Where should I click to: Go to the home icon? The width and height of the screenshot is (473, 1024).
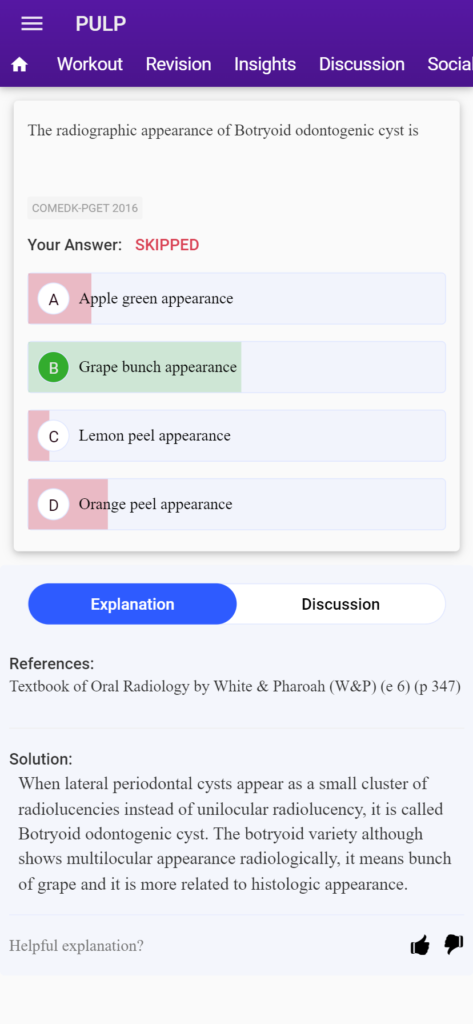20,64
